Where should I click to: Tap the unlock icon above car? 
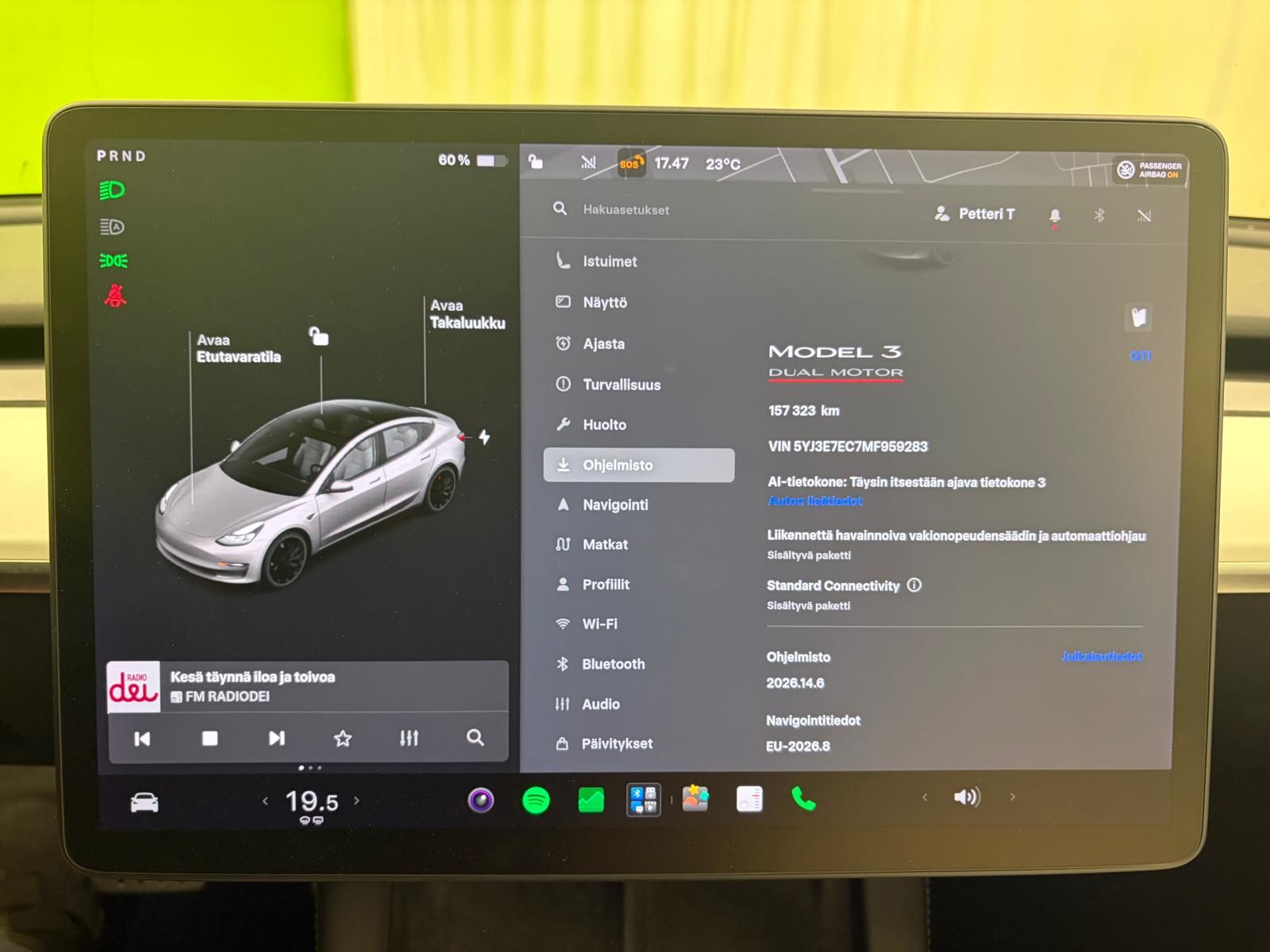click(x=318, y=336)
